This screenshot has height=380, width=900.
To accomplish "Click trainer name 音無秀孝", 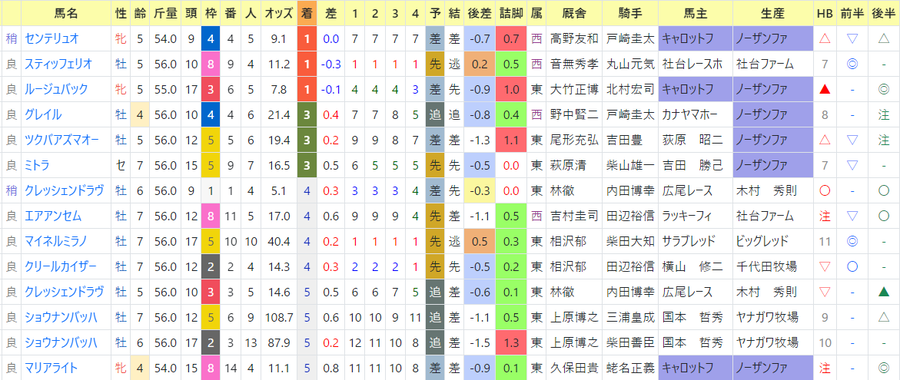I will pyautogui.click(x=574, y=64).
